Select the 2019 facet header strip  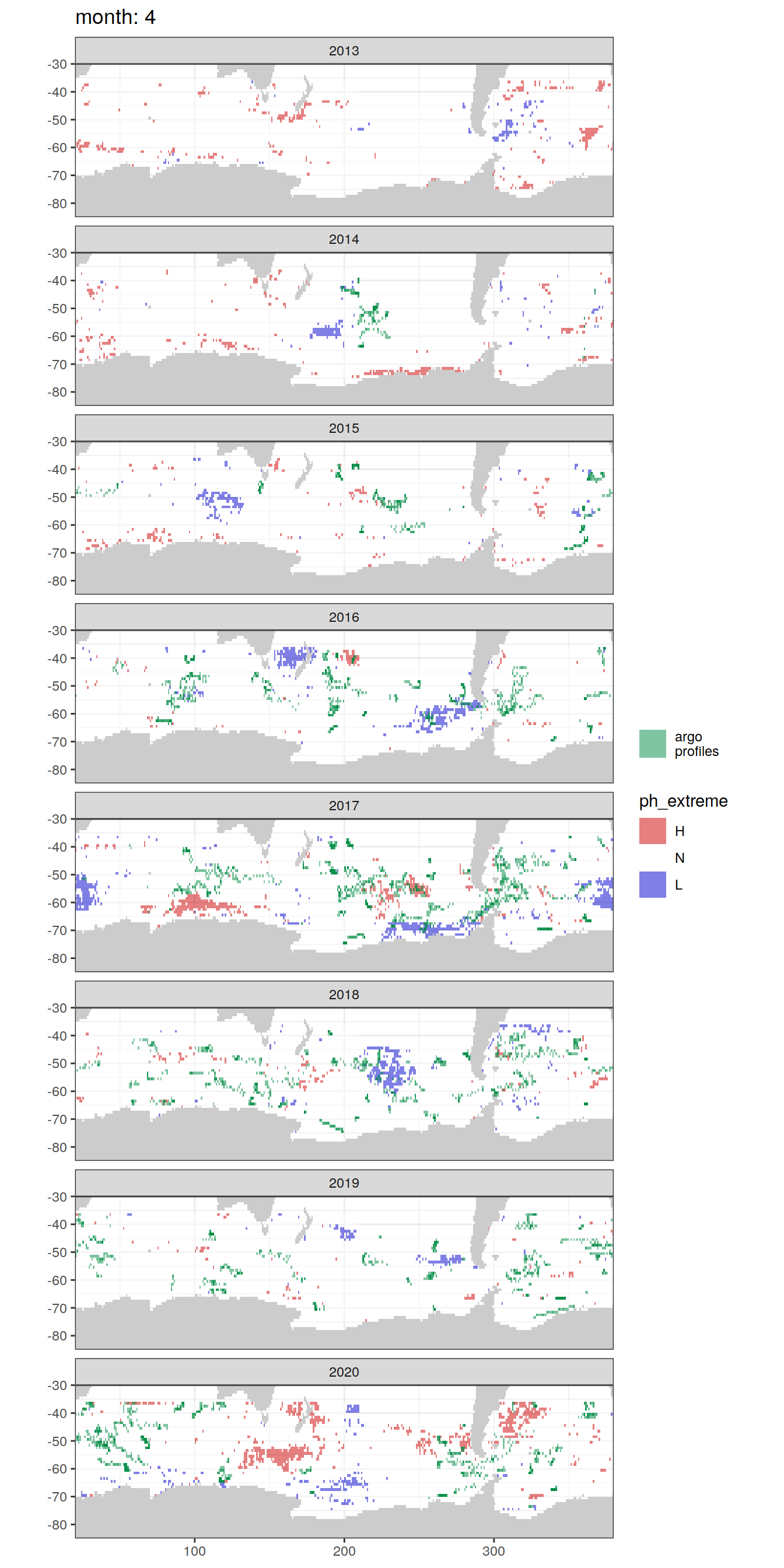(x=344, y=1182)
